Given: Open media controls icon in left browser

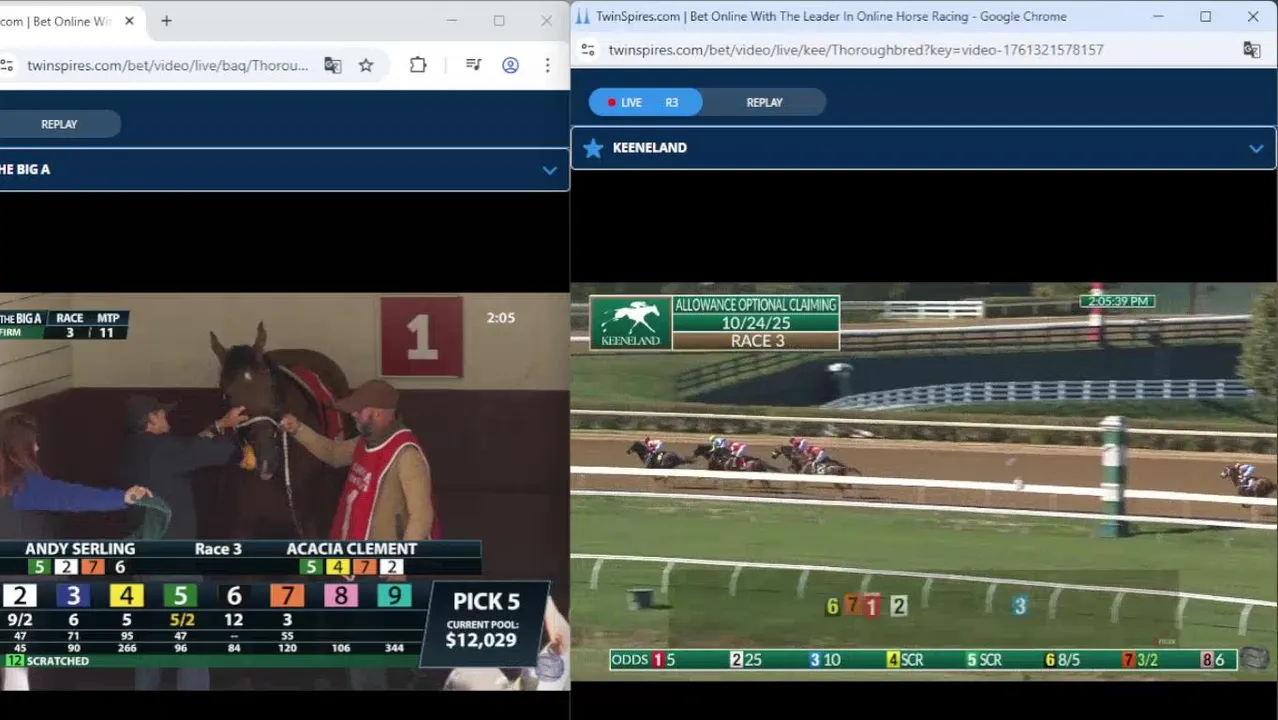Looking at the screenshot, I should pyautogui.click(x=474, y=65).
